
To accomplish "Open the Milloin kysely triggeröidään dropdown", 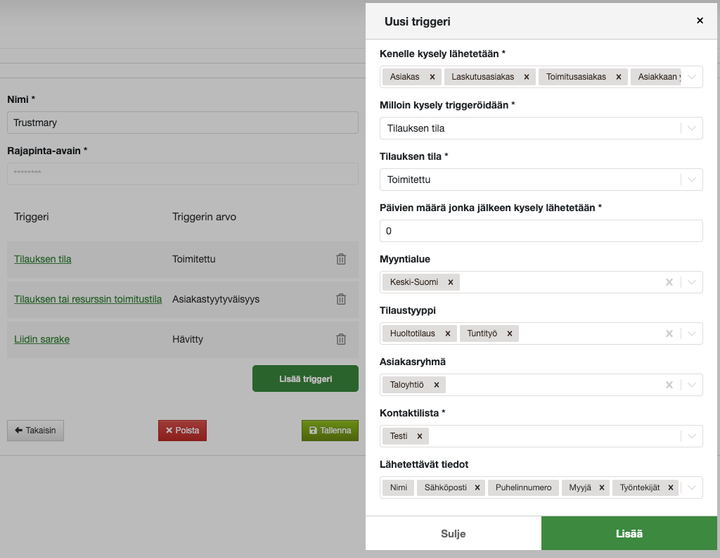I will (691, 128).
